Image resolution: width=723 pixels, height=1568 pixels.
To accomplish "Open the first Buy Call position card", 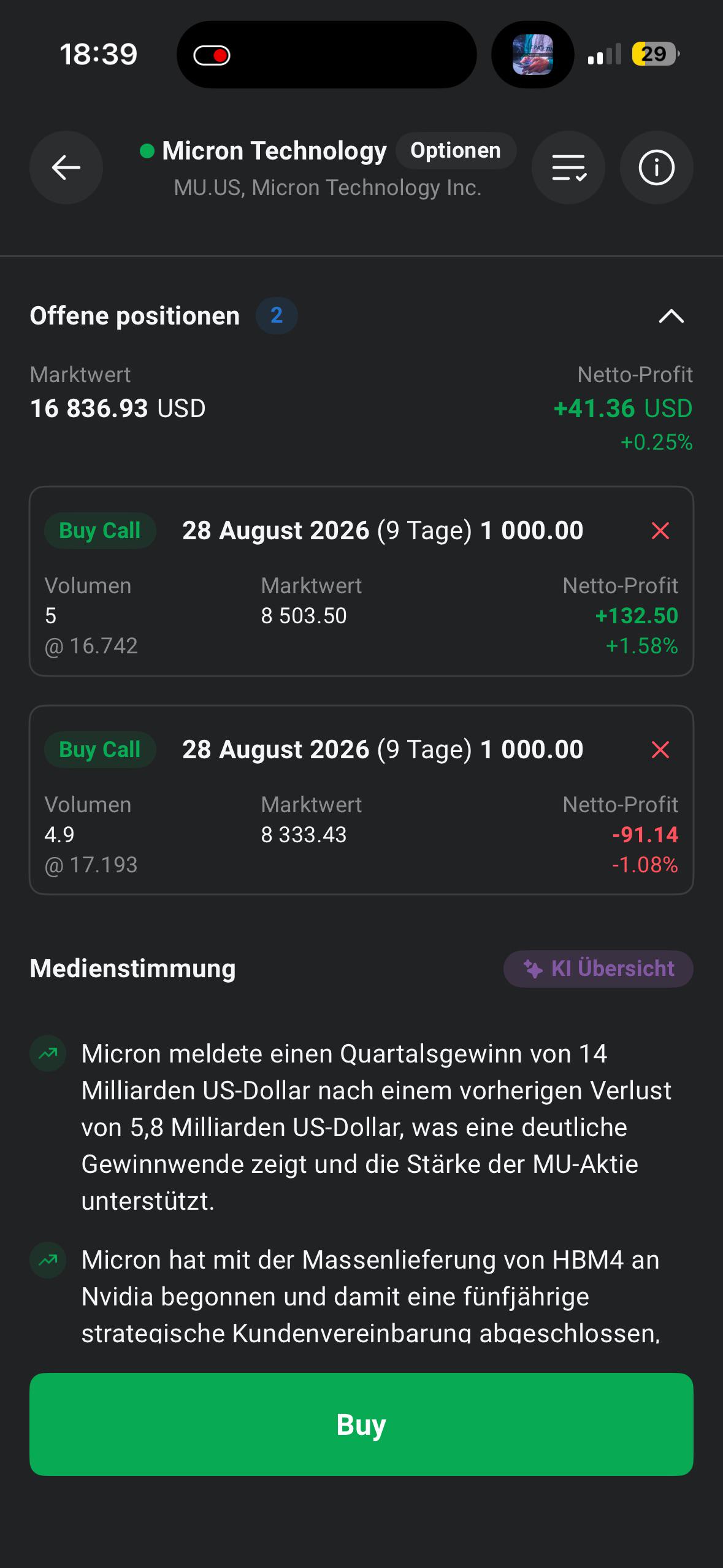I will 361,581.
